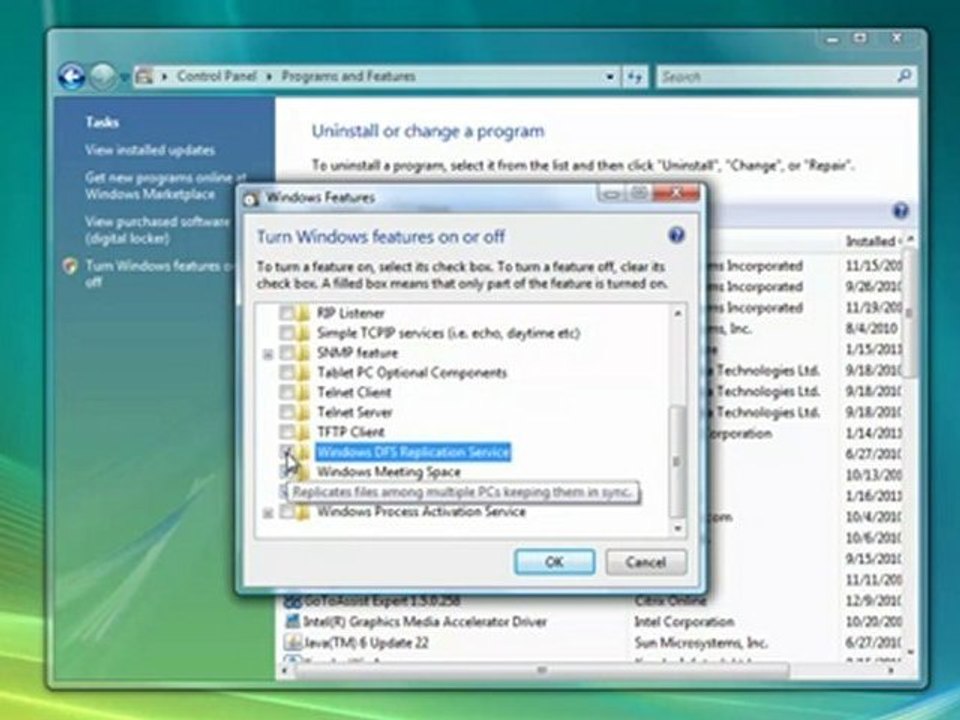
Task: Click the arrow between Control Panel and Programs
Action: tap(269, 77)
